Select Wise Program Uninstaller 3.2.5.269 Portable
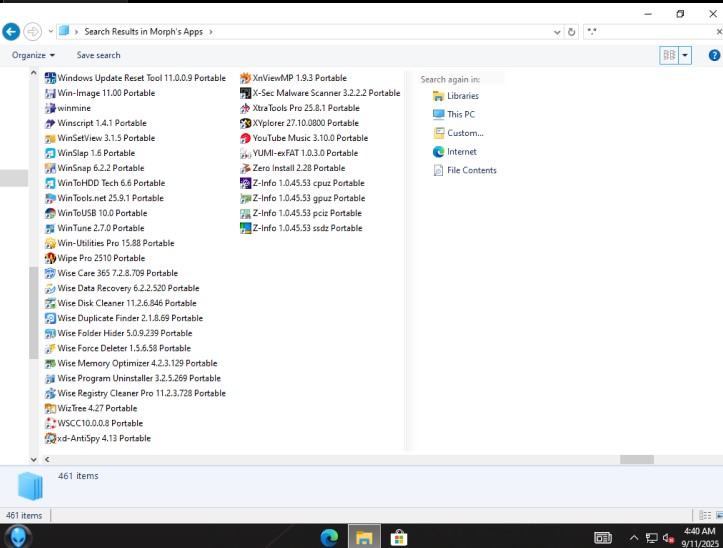The width and height of the screenshot is (723, 548). [133, 378]
